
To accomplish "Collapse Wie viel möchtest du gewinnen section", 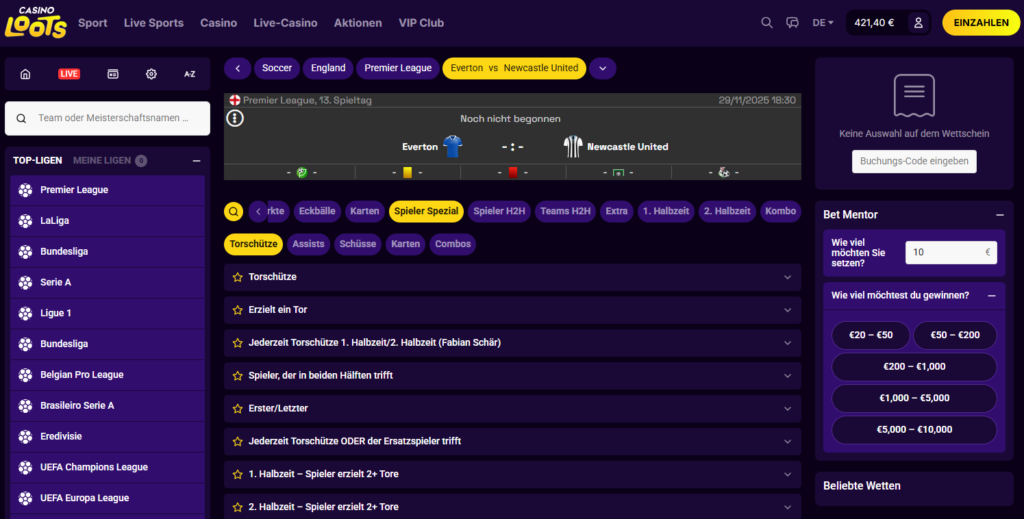I will [x=991, y=296].
